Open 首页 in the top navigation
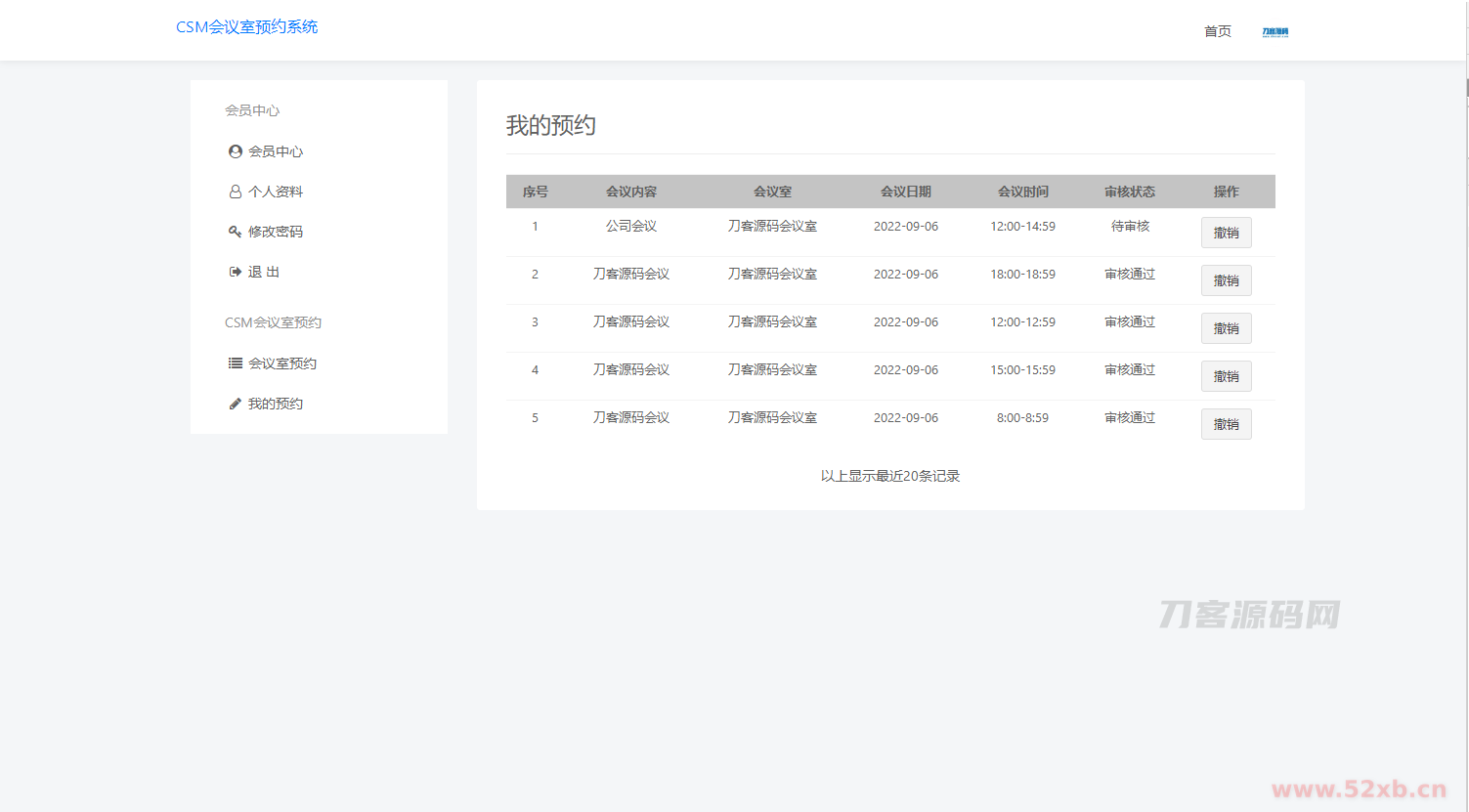 [x=1217, y=31]
